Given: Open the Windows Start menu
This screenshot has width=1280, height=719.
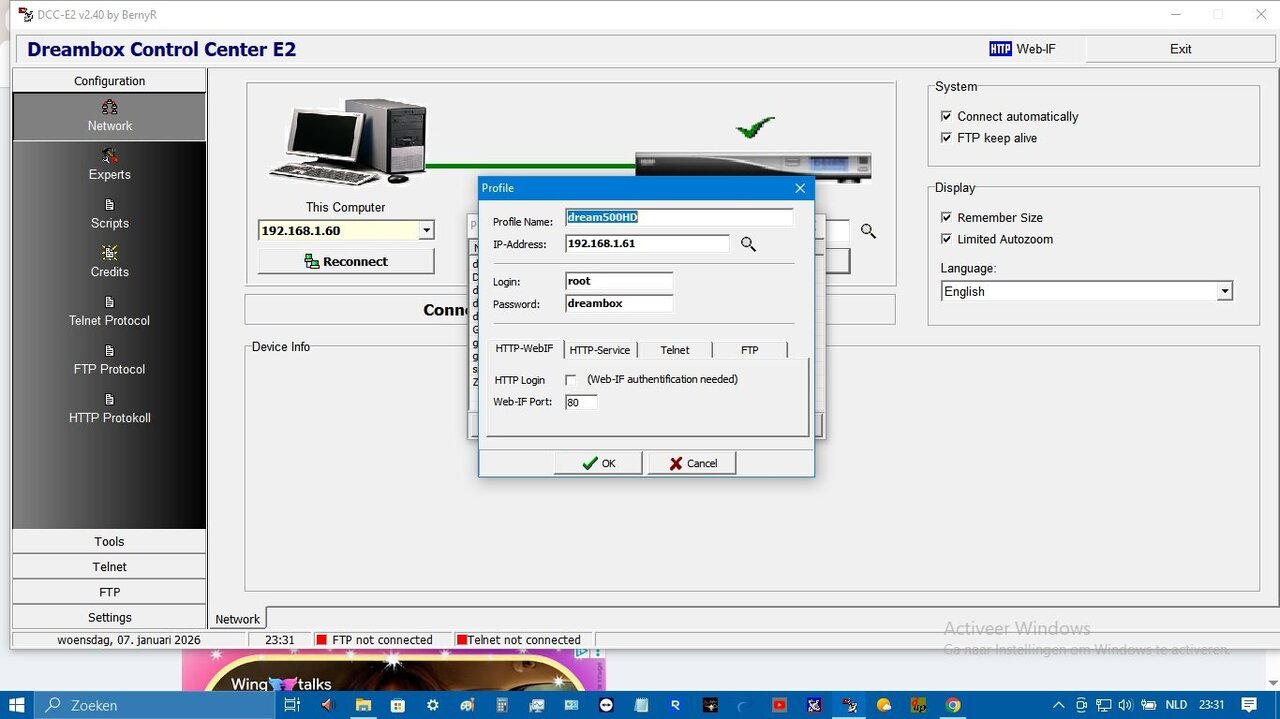Looking at the screenshot, I should click(17, 705).
